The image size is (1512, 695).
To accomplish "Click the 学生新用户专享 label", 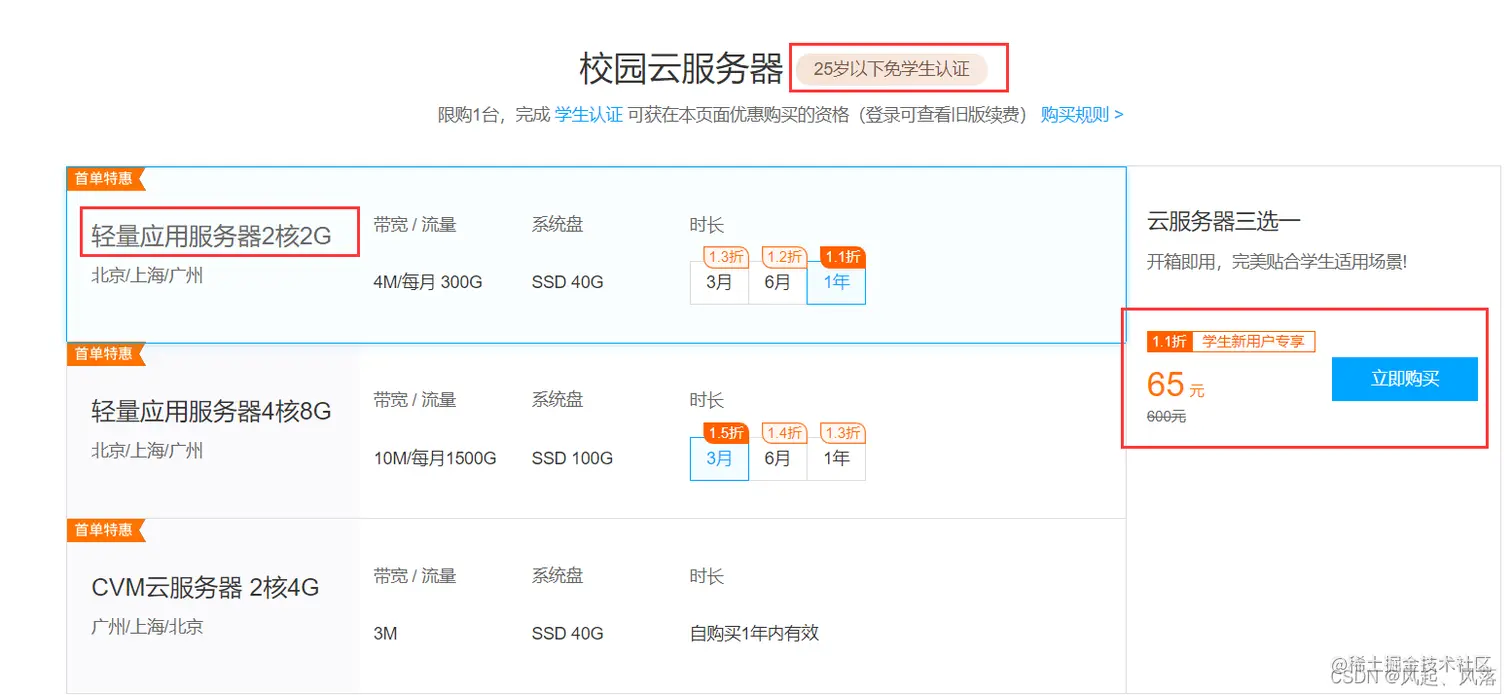I will tap(1253, 341).
